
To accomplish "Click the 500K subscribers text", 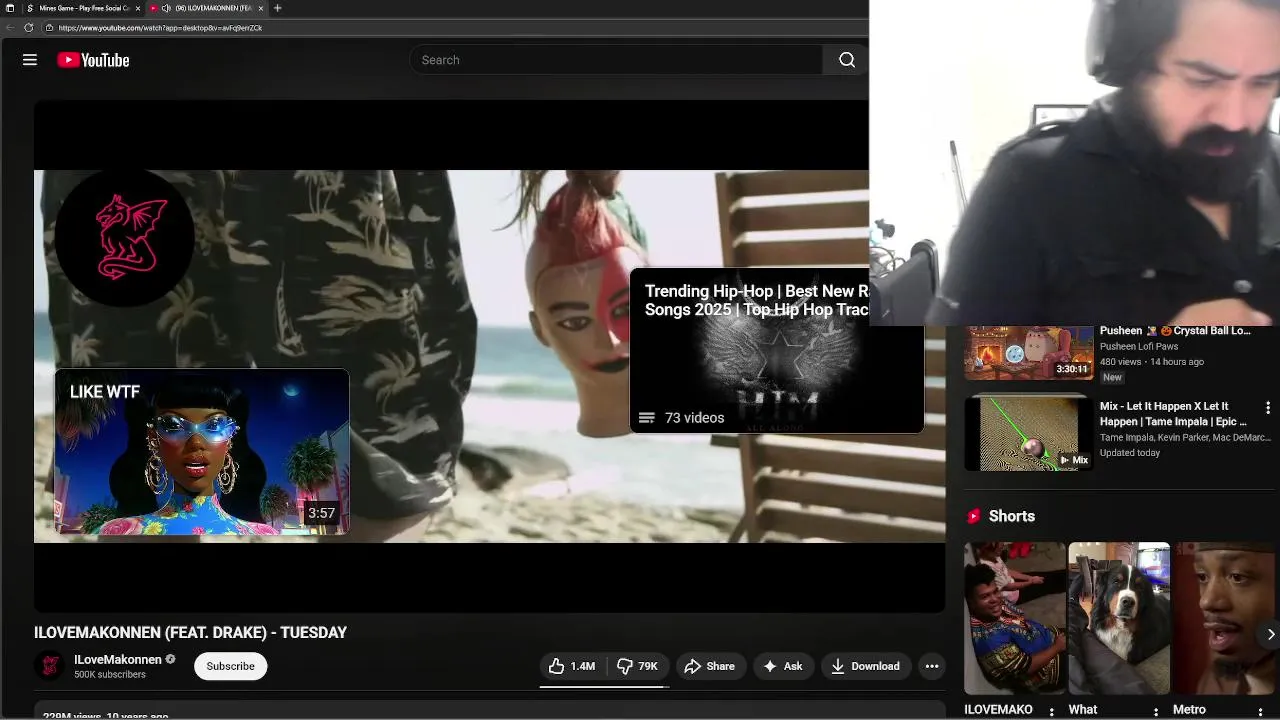I will (x=110, y=675).
